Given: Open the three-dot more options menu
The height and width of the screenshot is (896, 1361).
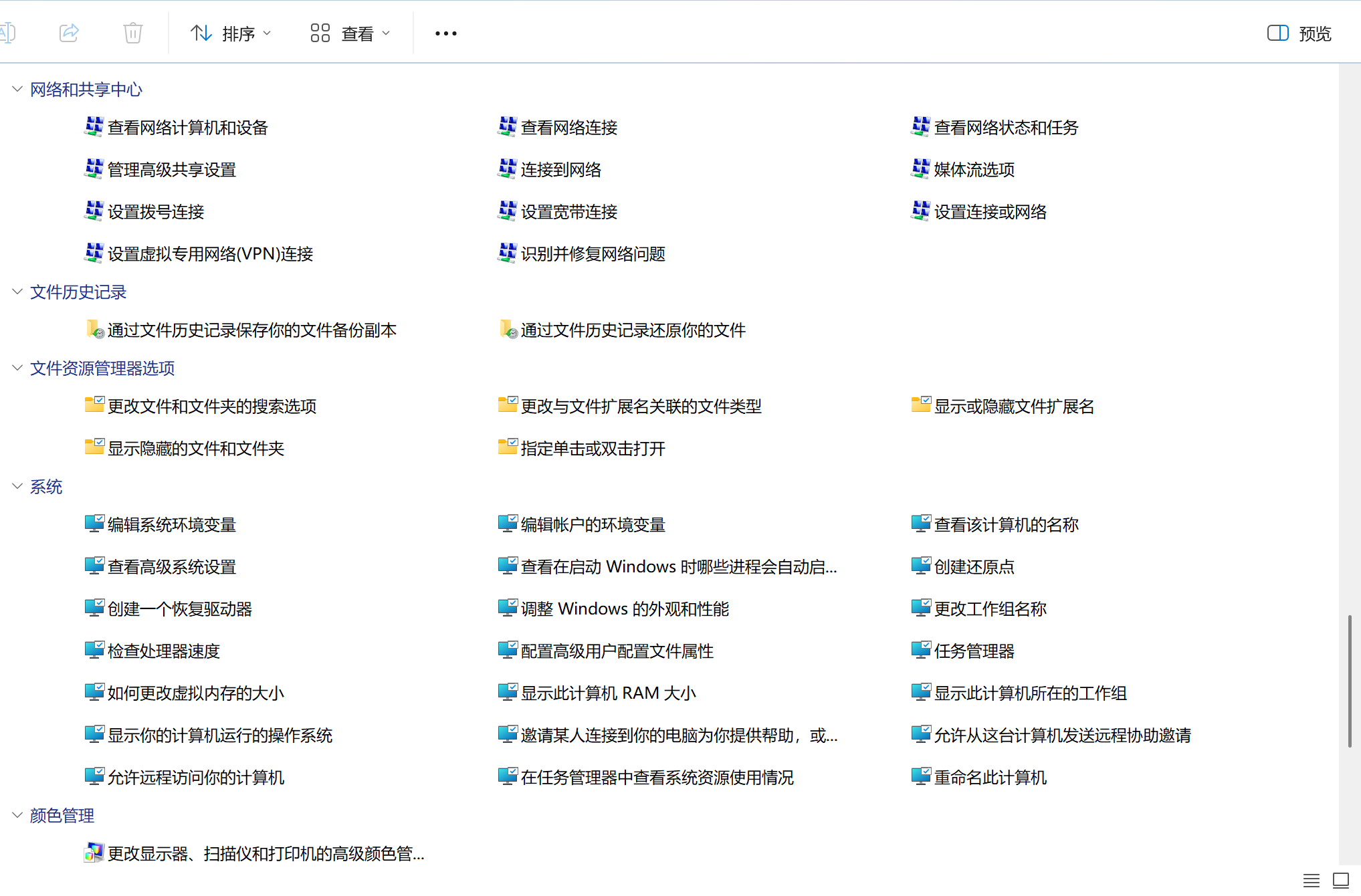Looking at the screenshot, I should 445,33.
